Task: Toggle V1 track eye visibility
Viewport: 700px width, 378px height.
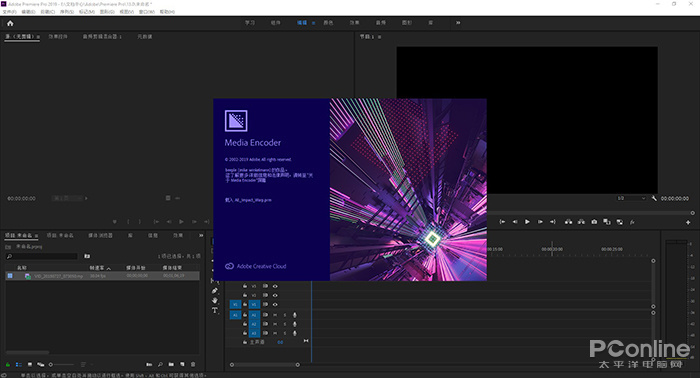Action: point(275,304)
